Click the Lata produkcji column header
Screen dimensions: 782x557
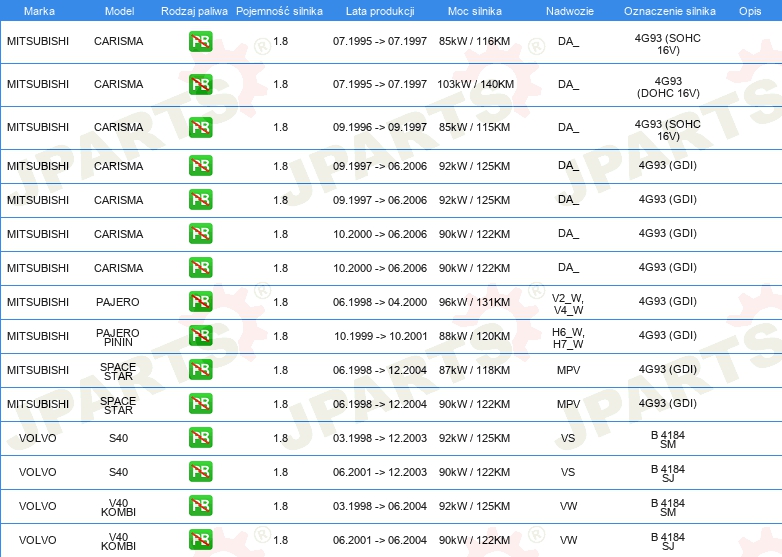tap(380, 11)
